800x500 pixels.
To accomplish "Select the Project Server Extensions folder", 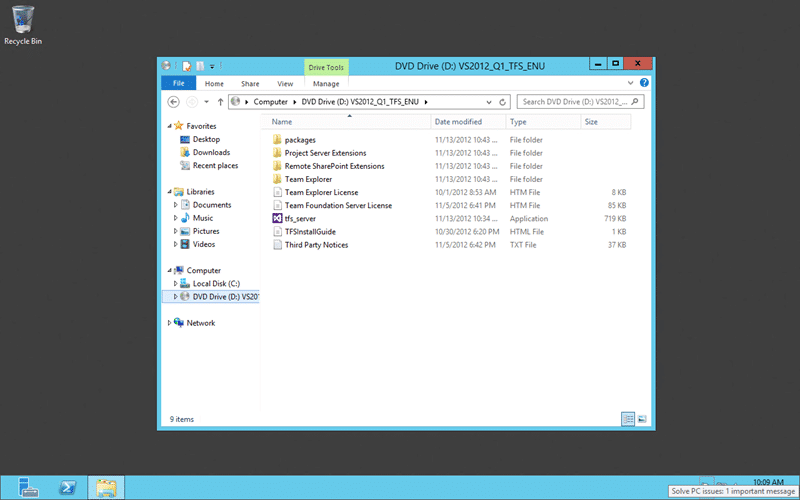I will (319, 153).
